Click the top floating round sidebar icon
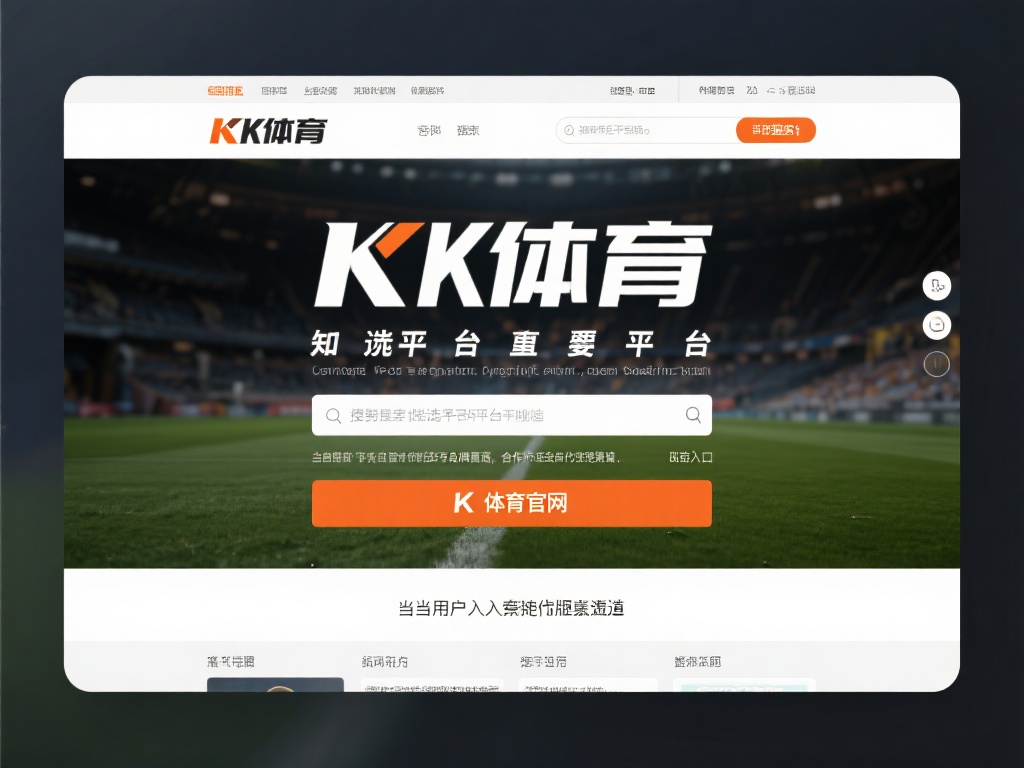 tap(936, 285)
